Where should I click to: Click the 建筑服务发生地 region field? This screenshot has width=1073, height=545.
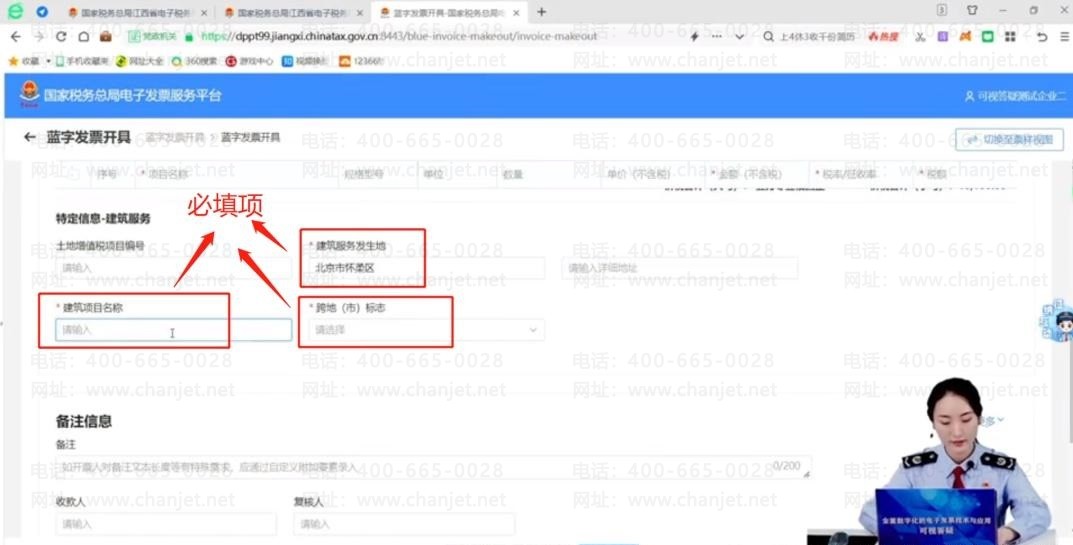pyautogui.click(x=426, y=268)
